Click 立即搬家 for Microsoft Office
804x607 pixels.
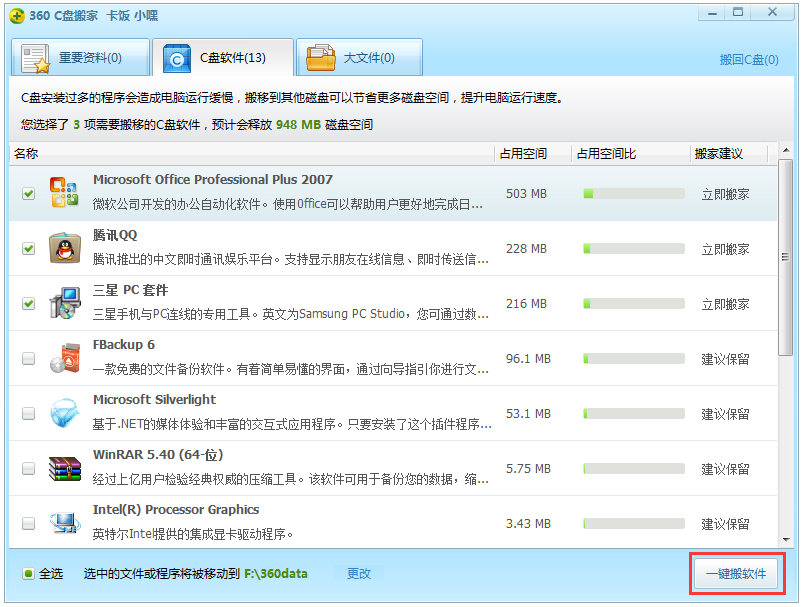click(725, 194)
